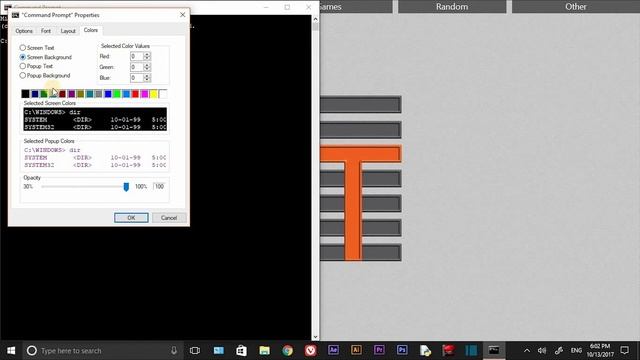The width and height of the screenshot is (640, 360).
Task: Click the Opacity slider handle
Action: tap(126, 187)
